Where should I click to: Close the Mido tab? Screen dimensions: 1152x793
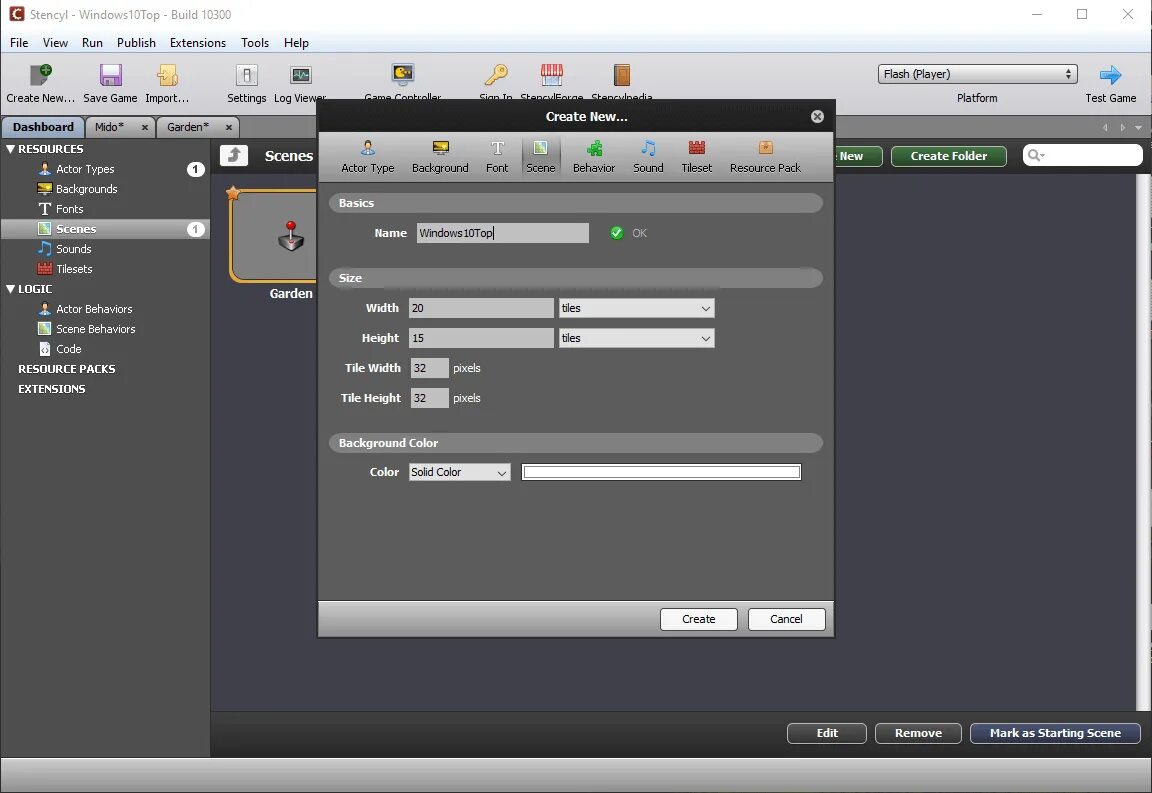tap(145, 127)
